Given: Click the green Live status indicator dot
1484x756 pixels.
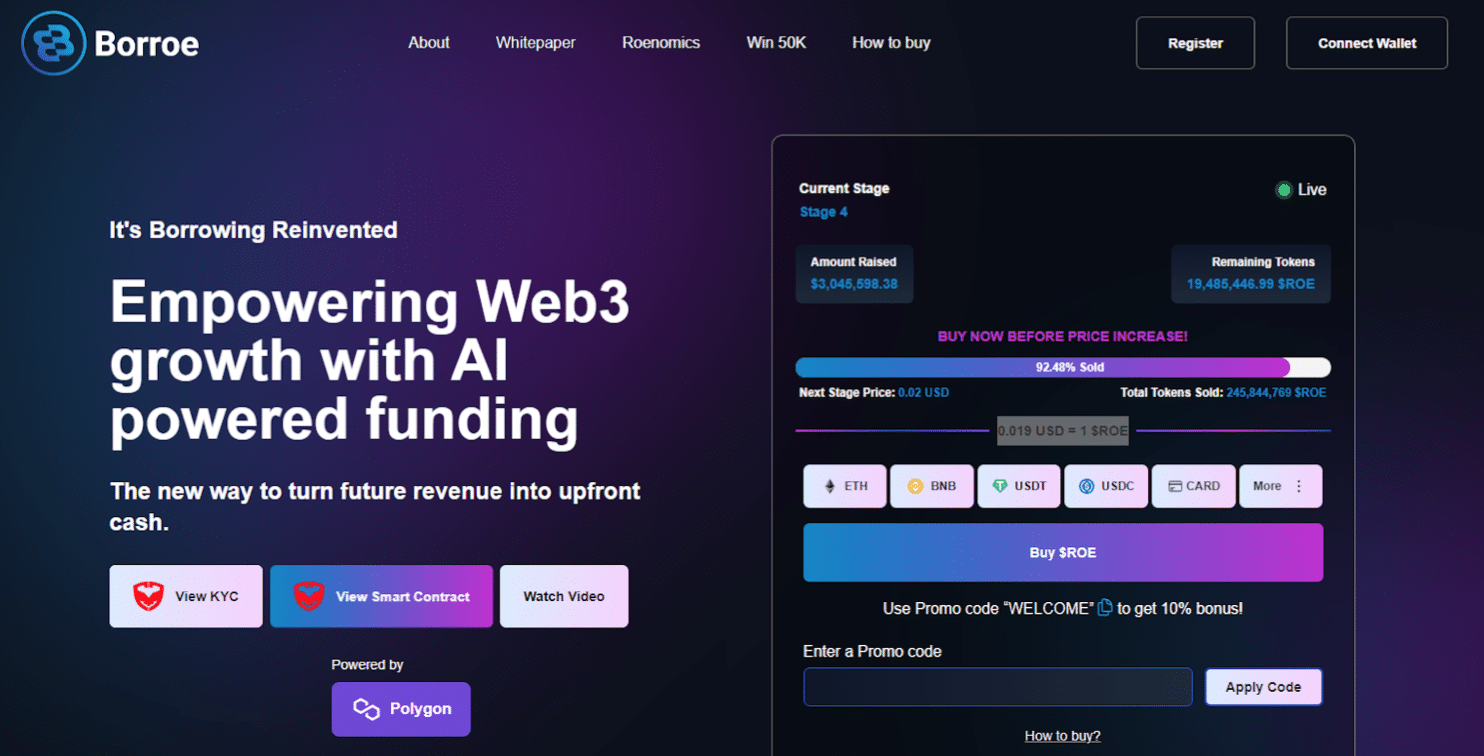Looking at the screenshot, I should coord(1283,190).
